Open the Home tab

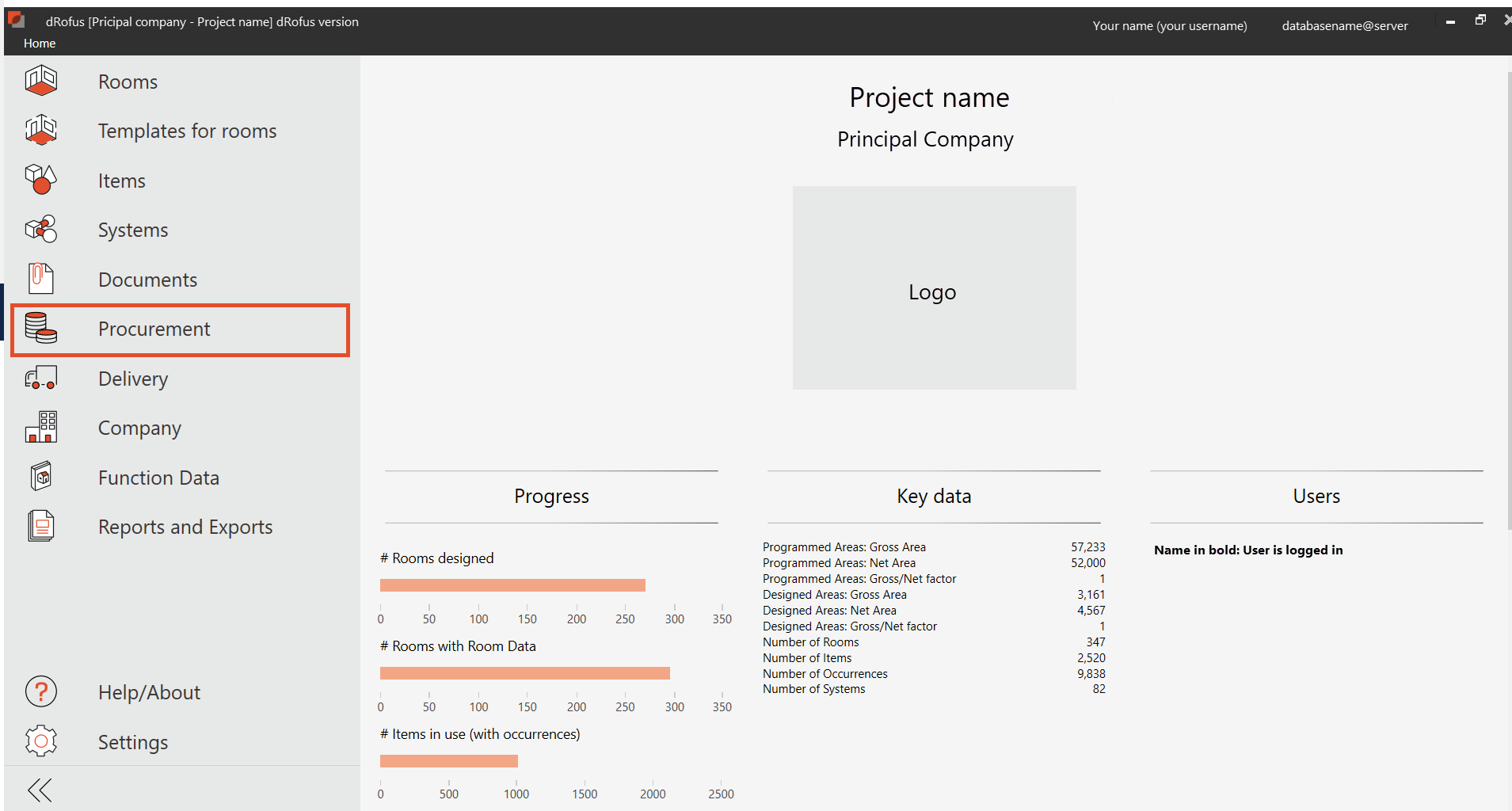coord(40,44)
